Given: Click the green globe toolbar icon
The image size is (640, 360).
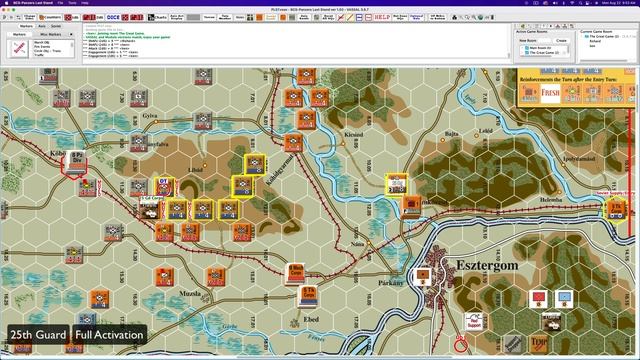Looking at the screenshot, I should click(x=480, y=17).
